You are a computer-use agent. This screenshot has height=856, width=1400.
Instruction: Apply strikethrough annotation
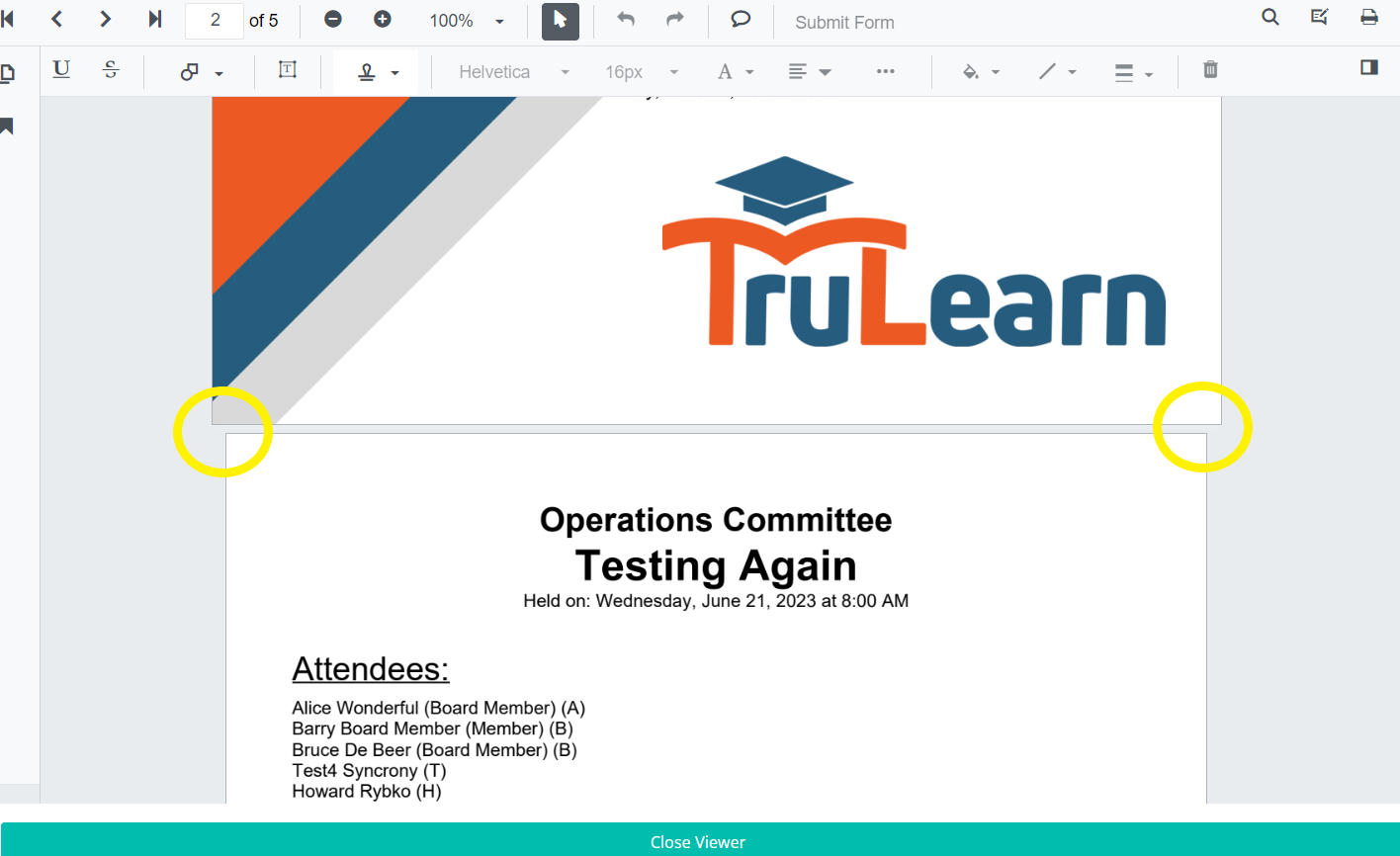click(x=111, y=70)
